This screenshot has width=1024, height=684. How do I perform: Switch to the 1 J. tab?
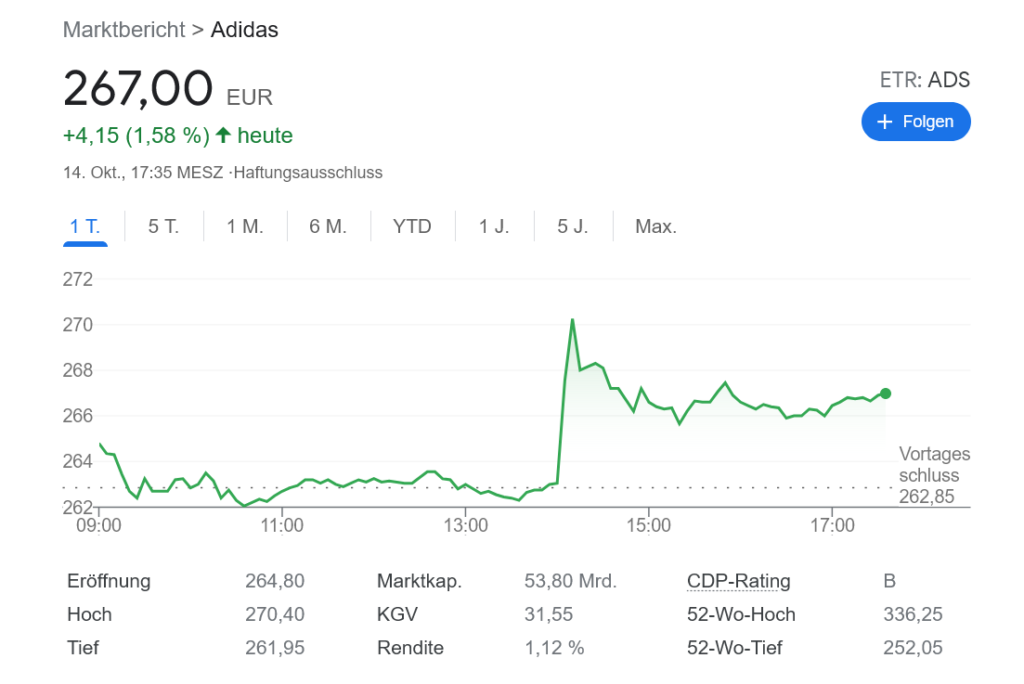click(x=494, y=227)
